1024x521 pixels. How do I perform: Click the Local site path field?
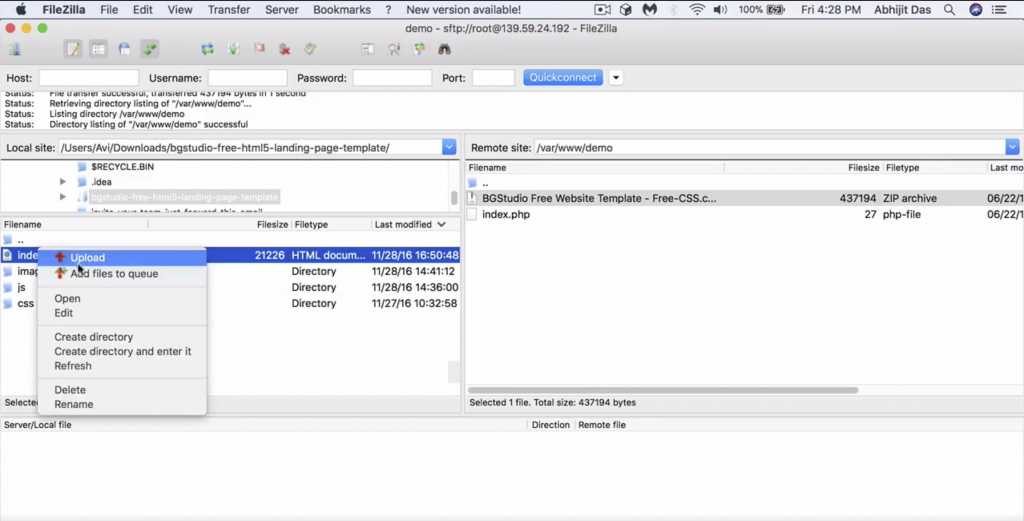(250, 148)
